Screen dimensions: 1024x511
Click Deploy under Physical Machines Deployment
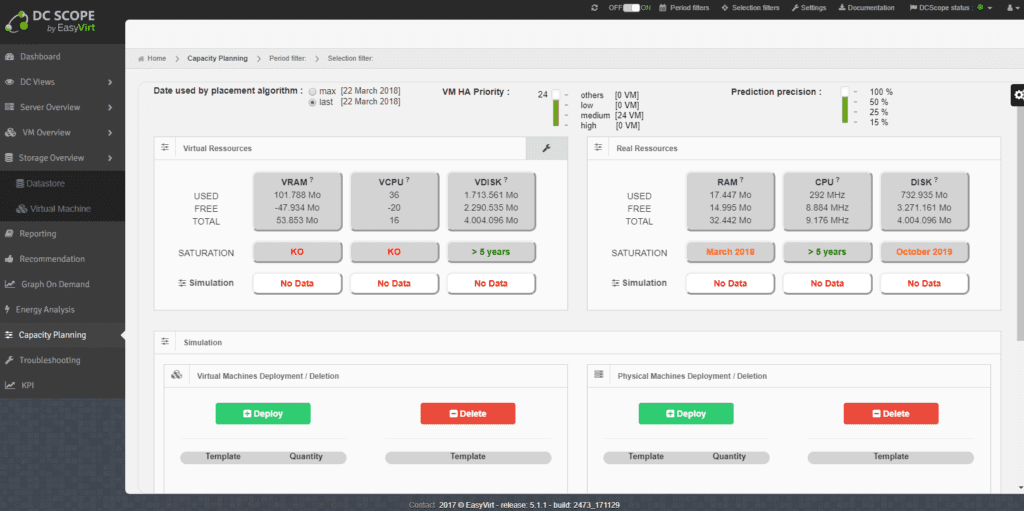(686, 414)
